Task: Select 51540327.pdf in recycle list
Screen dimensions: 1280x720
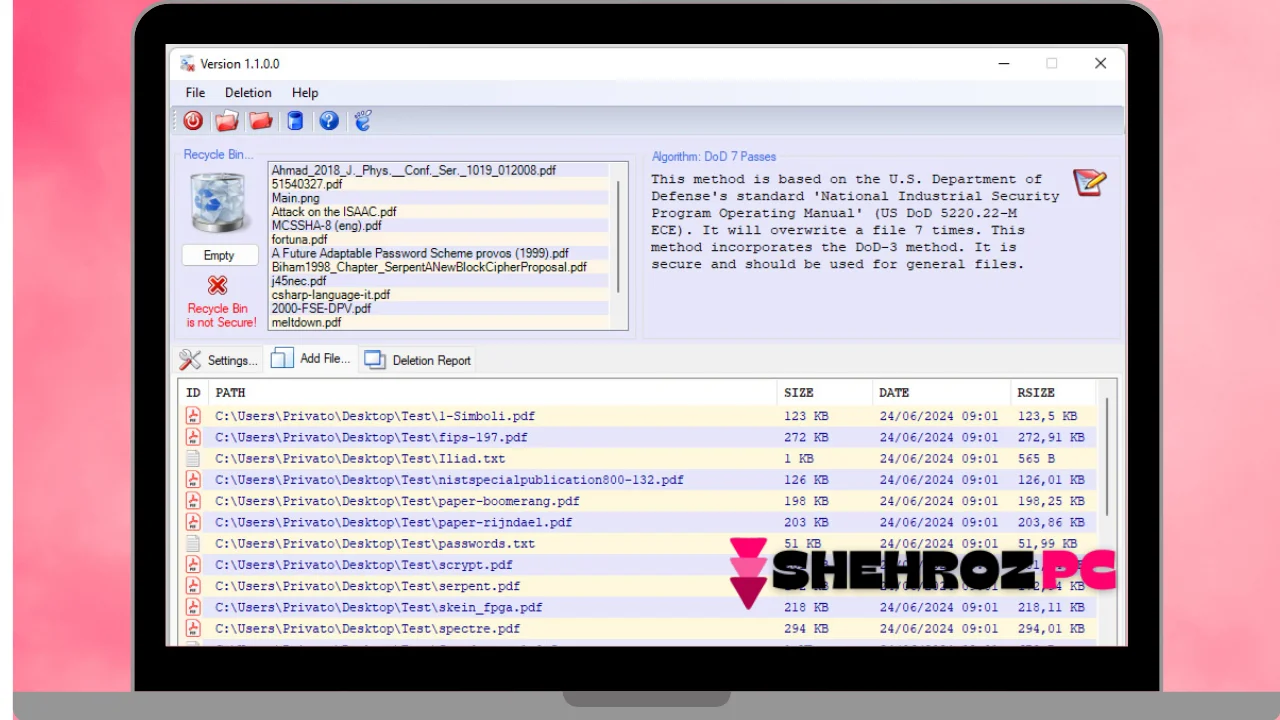Action: coord(439,184)
